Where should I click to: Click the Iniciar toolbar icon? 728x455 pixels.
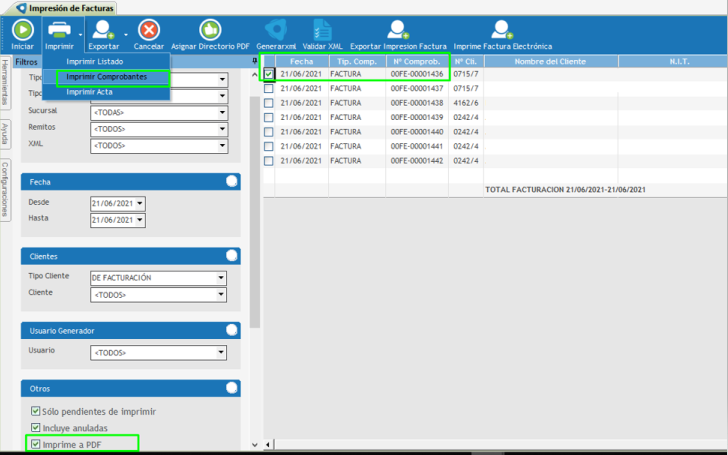(21, 31)
